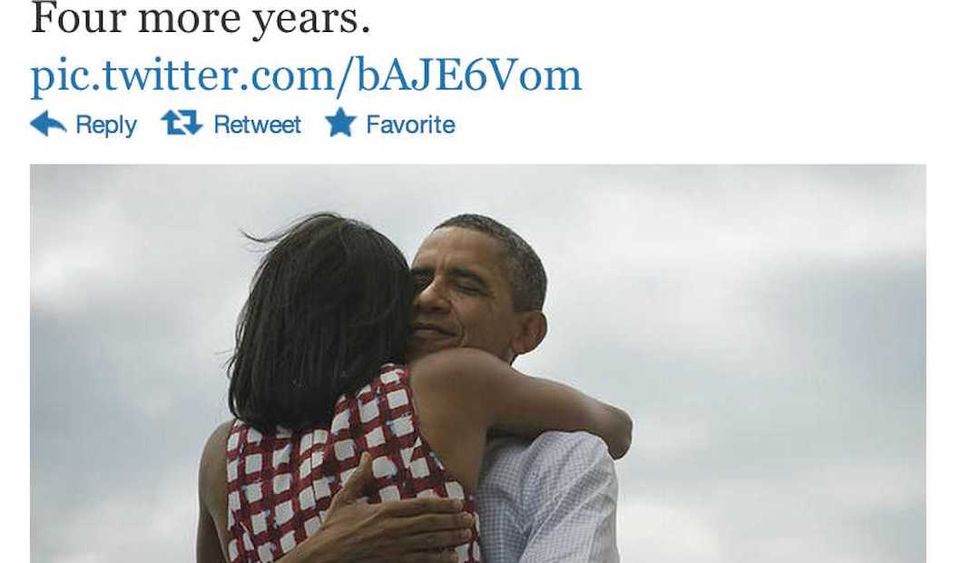
Task: Click the cloudy sky left of couple
Action: [125, 362]
